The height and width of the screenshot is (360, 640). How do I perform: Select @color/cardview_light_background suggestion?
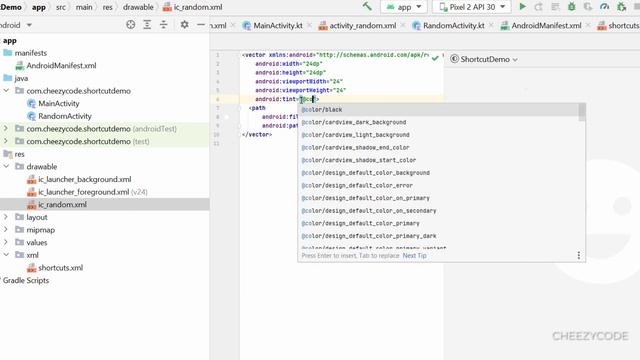pyautogui.click(x=439, y=135)
